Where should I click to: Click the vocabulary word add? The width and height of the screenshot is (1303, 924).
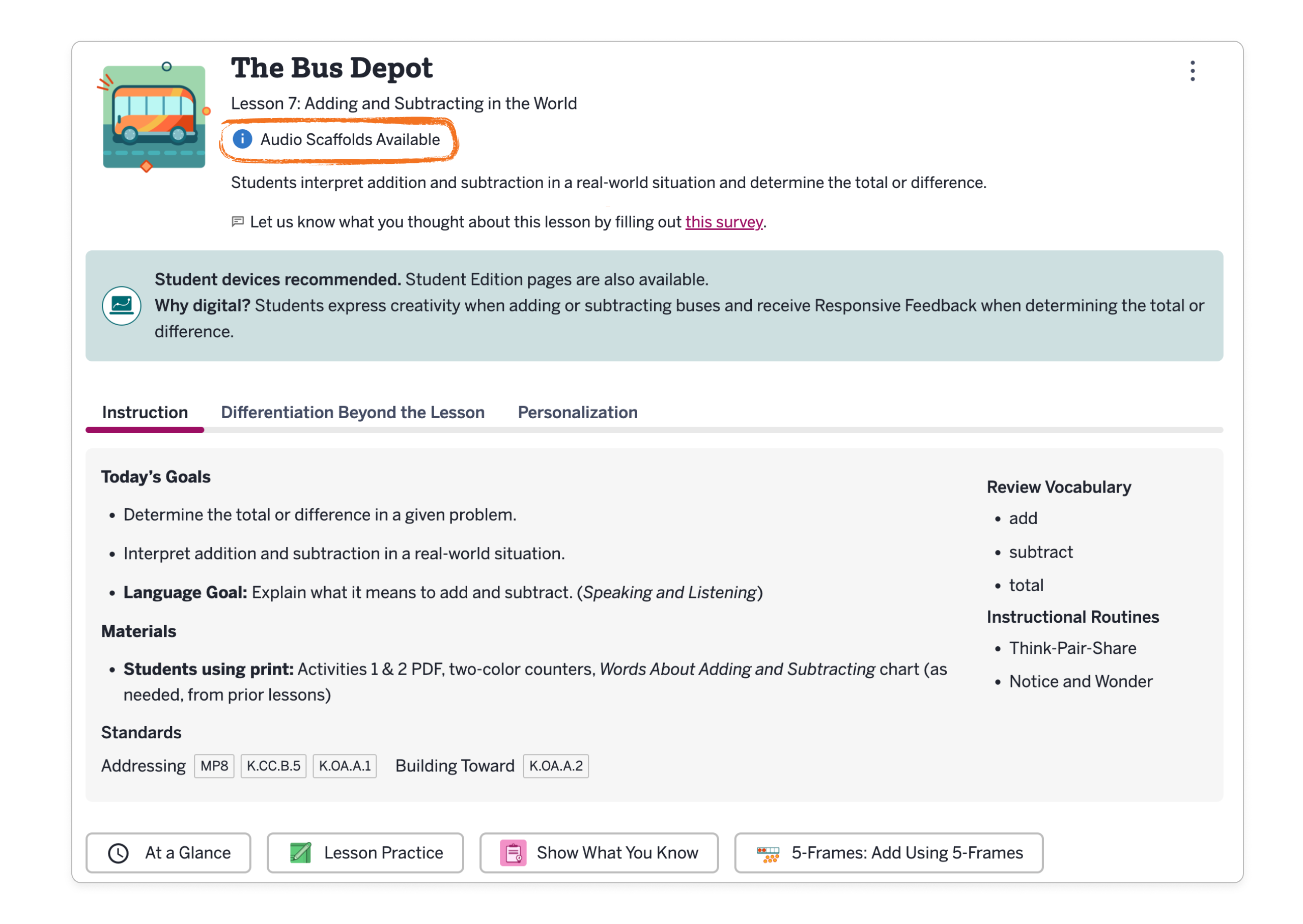(1023, 518)
